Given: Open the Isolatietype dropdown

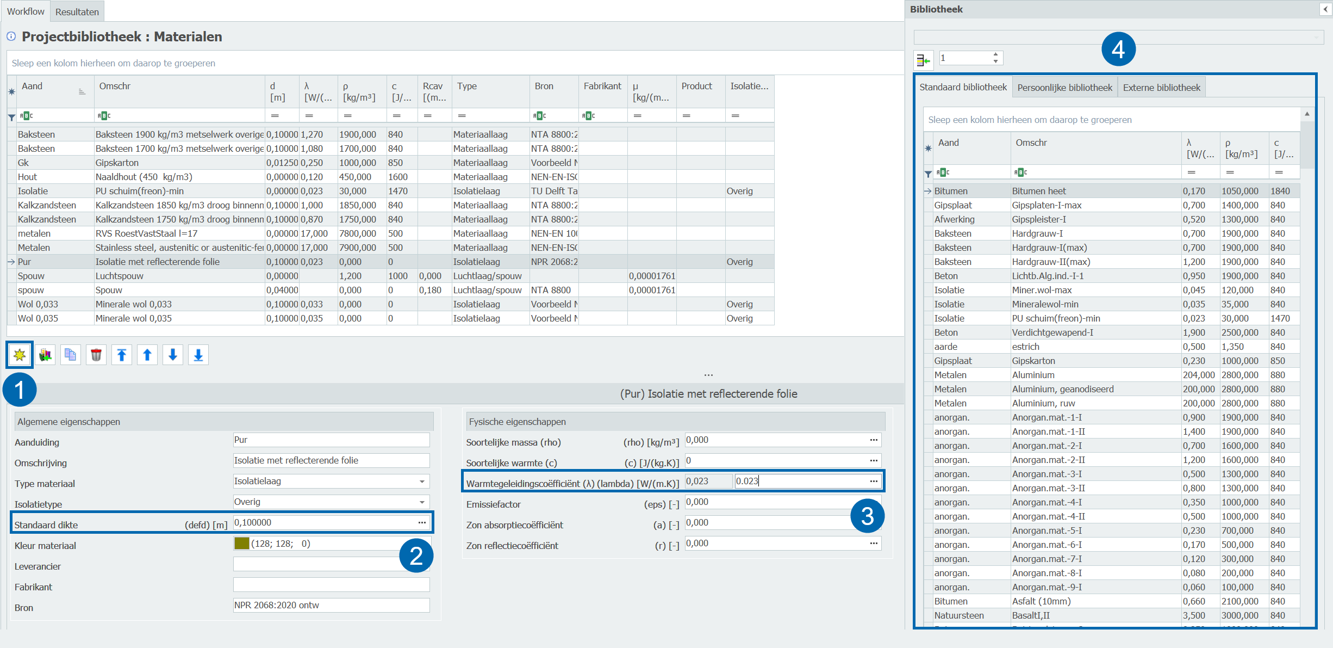Looking at the screenshot, I should pos(422,502).
